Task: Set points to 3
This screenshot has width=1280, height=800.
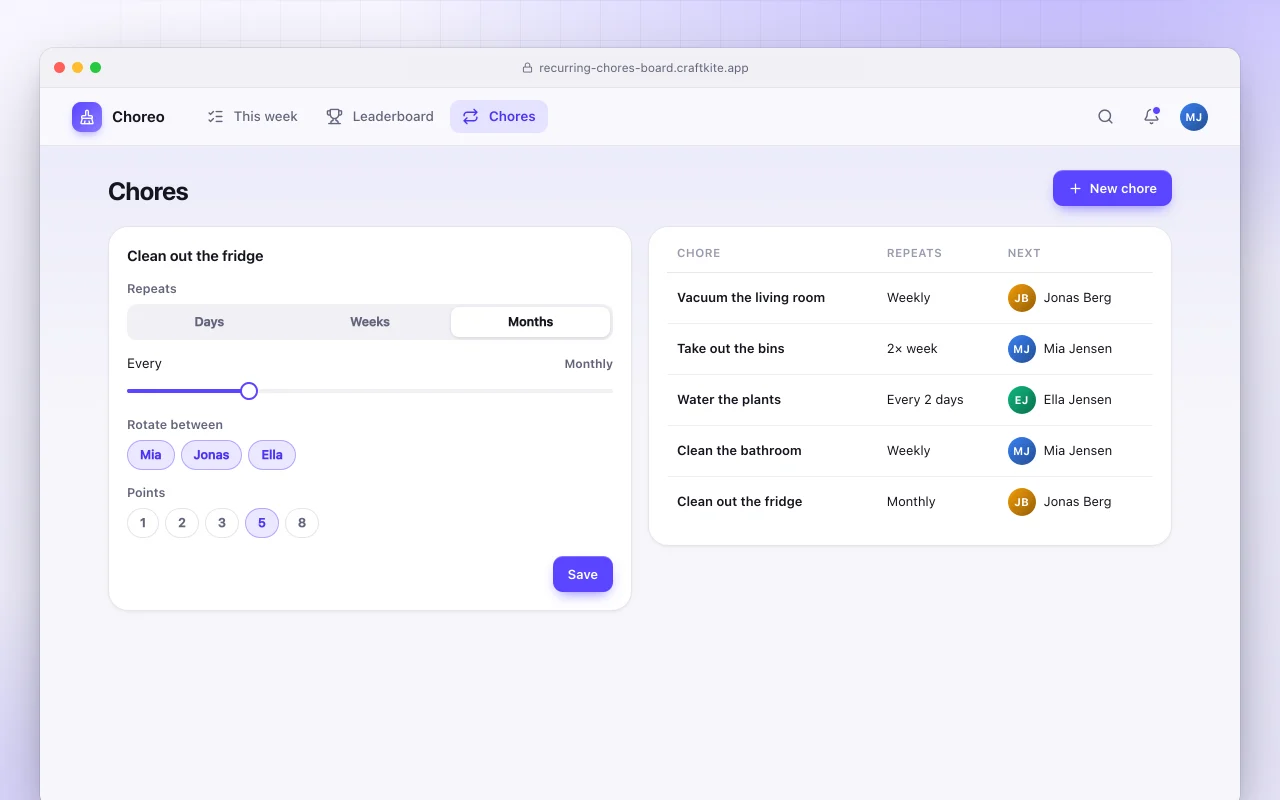Action: (x=222, y=523)
